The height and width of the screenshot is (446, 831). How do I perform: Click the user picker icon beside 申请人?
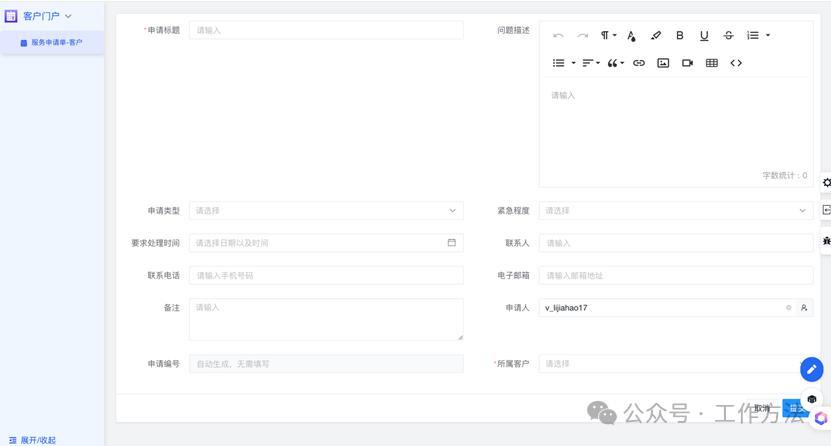(804, 308)
